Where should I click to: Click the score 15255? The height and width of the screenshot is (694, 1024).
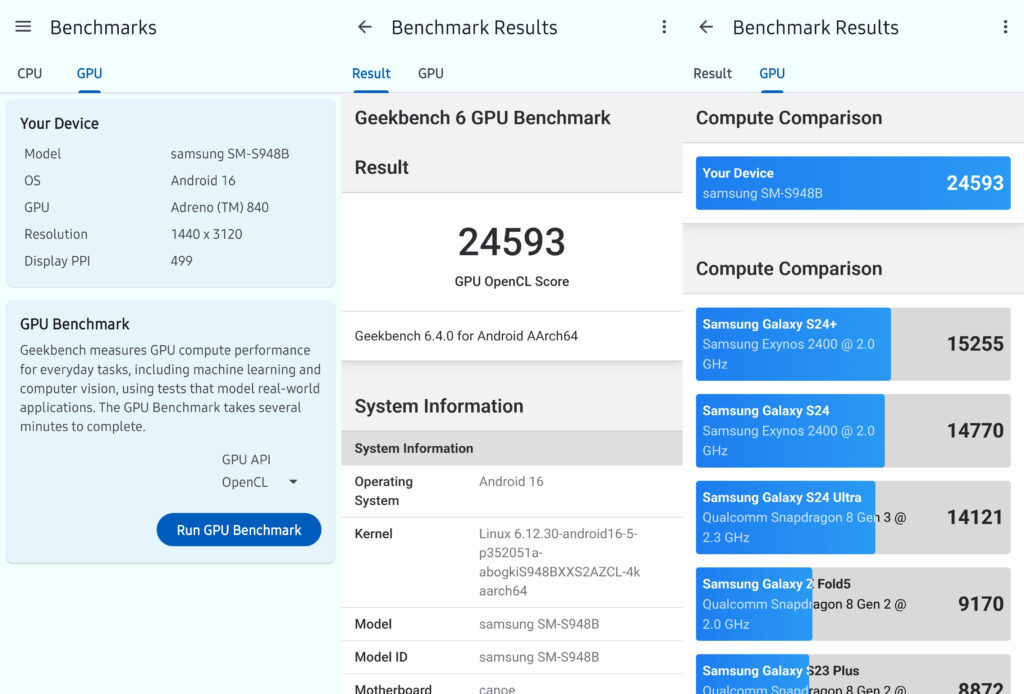point(975,343)
